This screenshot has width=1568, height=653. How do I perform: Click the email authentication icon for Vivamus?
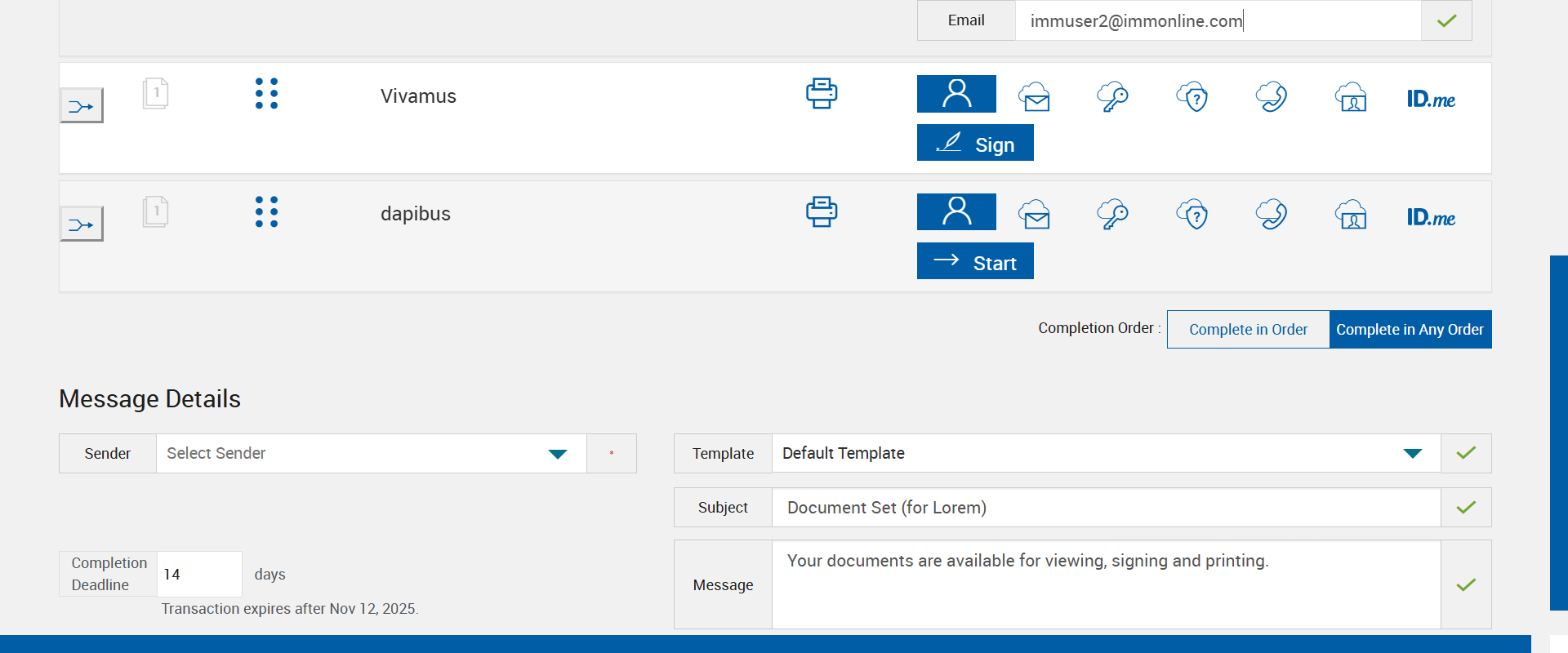(1035, 97)
